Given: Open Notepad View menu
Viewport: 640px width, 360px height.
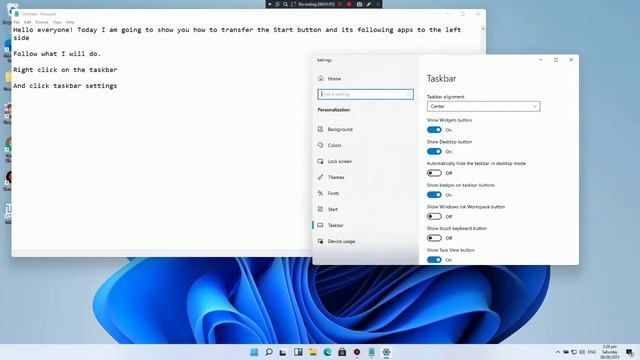Looking at the screenshot, I should (57, 22).
